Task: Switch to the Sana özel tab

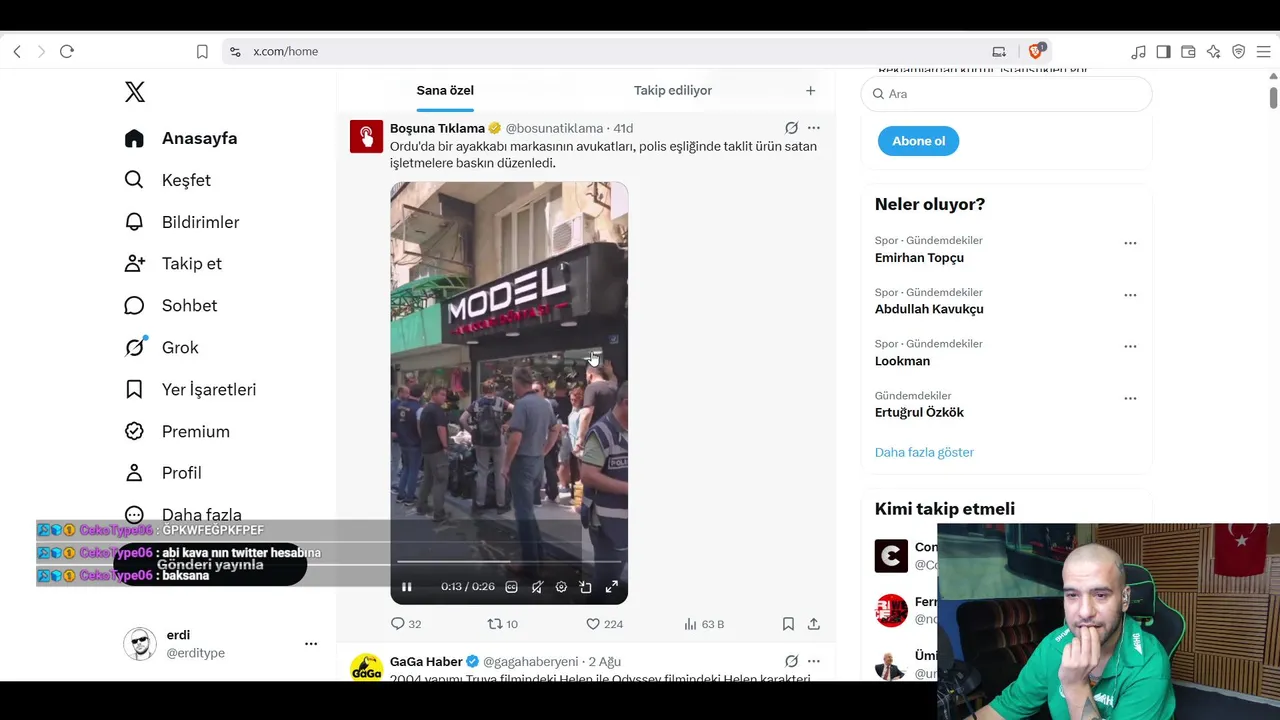Action: point(445,90)
